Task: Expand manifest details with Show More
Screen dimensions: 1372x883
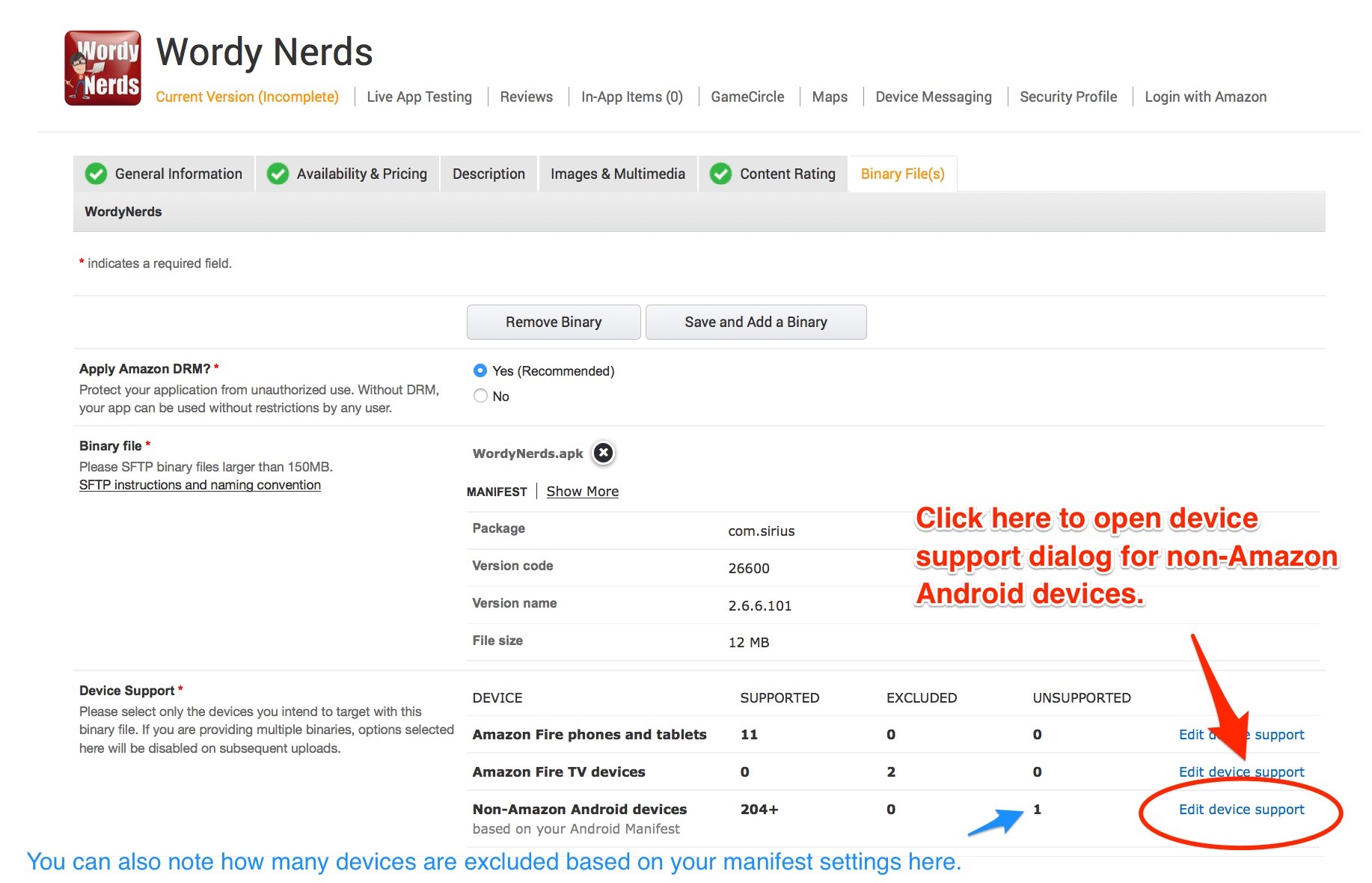Action: point(582,492)
